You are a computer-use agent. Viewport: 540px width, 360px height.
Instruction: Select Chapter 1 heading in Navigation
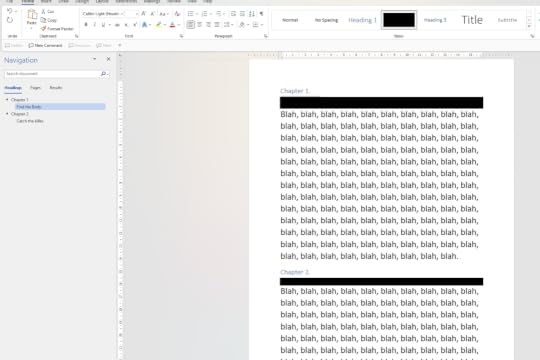click(x=20, y=100)
